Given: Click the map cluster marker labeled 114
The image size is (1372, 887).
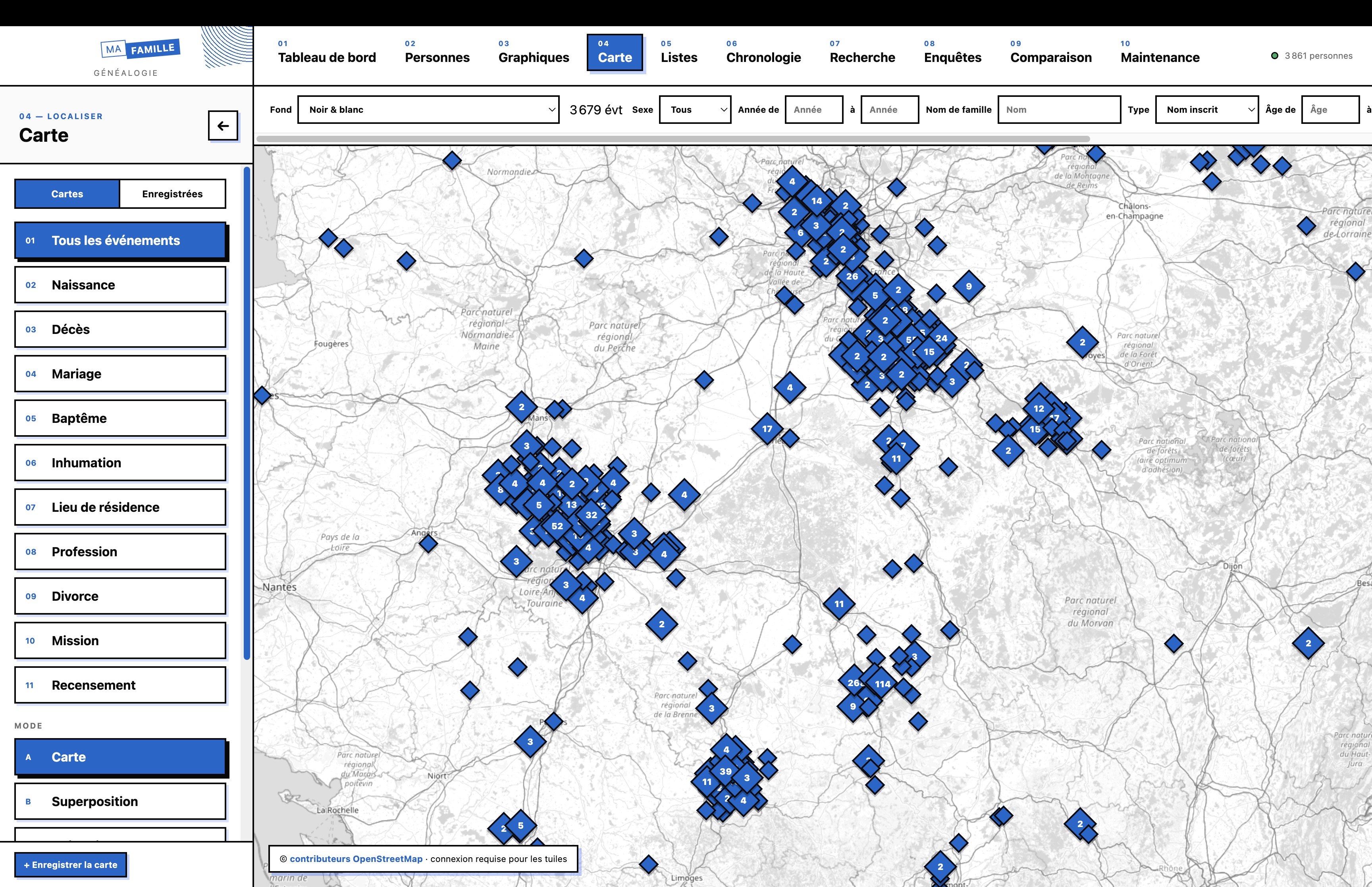Looking at the screenshot, I should [x=883, y=684].
